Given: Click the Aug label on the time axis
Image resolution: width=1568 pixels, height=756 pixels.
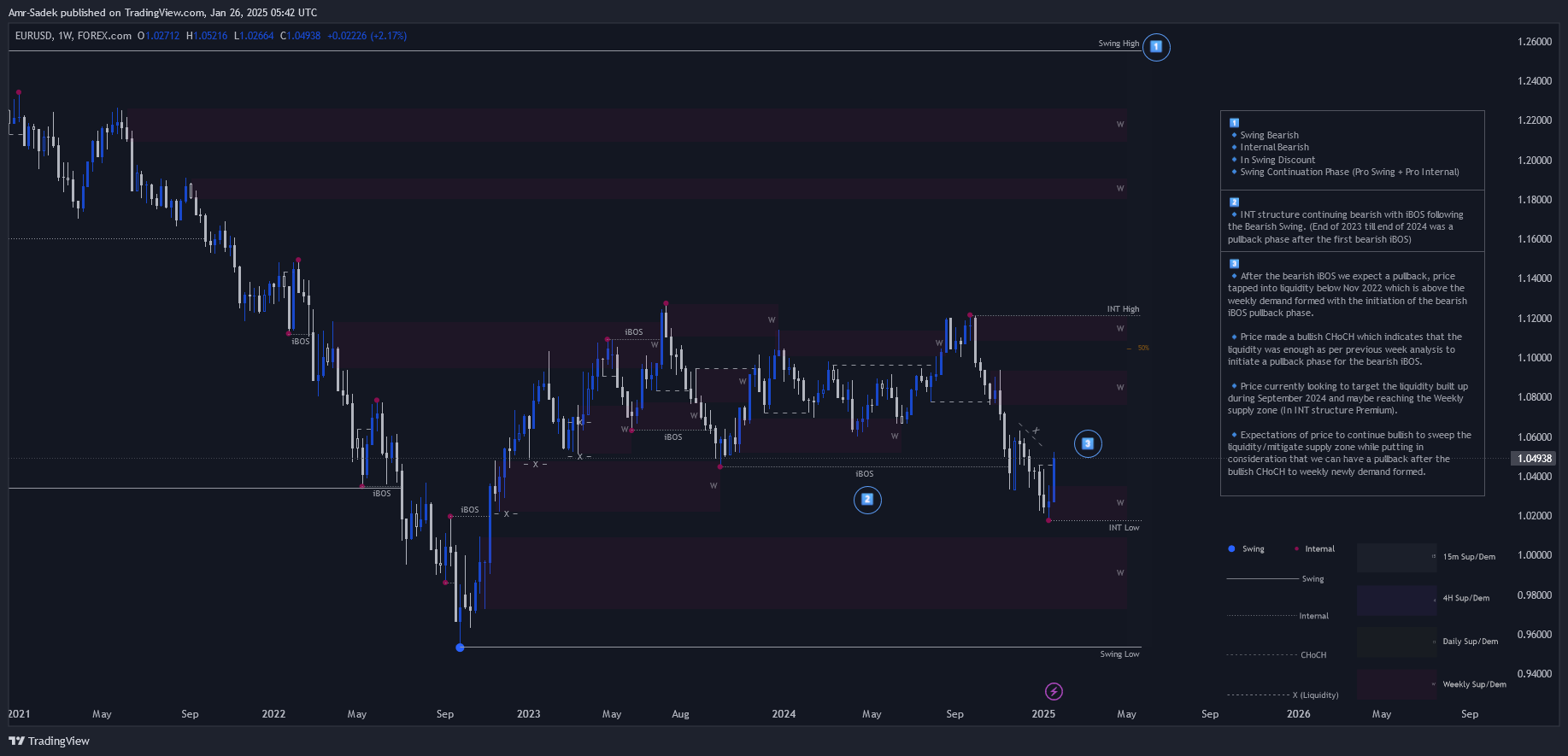Looking at the screenshot, I should 680,714.
